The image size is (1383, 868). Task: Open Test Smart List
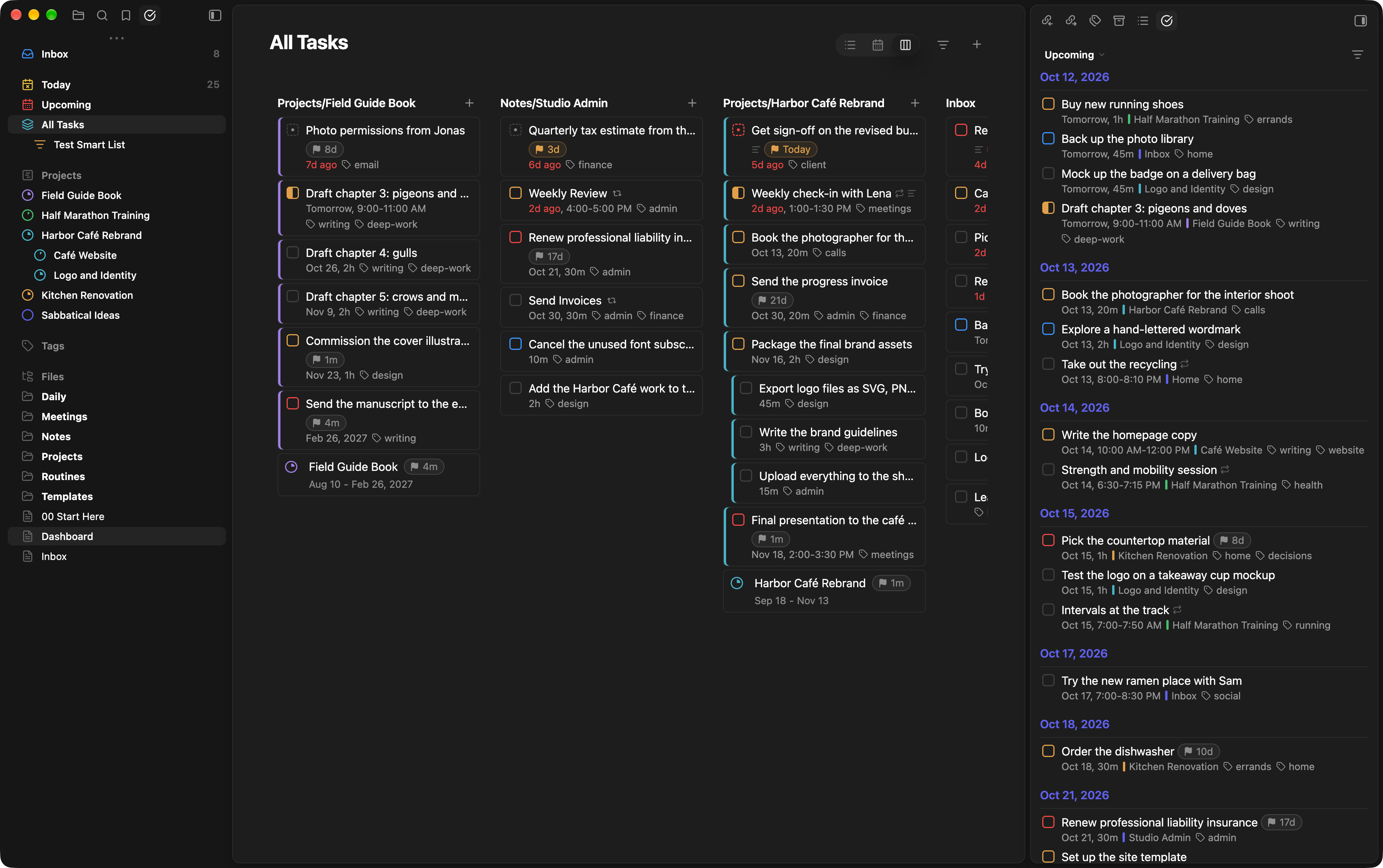tap(117, 145)
